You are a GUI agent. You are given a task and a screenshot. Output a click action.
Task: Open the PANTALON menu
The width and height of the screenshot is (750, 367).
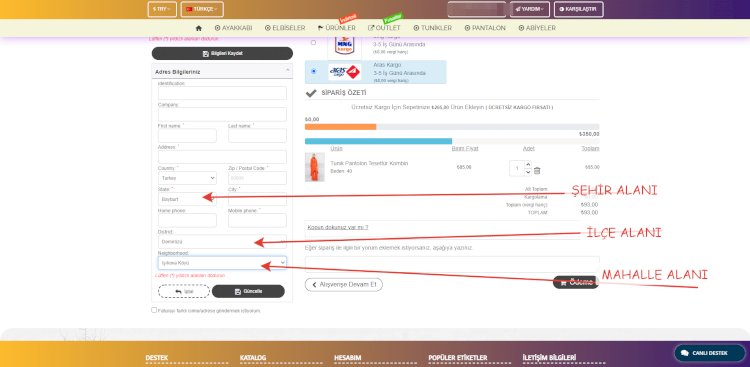[485, 28]
